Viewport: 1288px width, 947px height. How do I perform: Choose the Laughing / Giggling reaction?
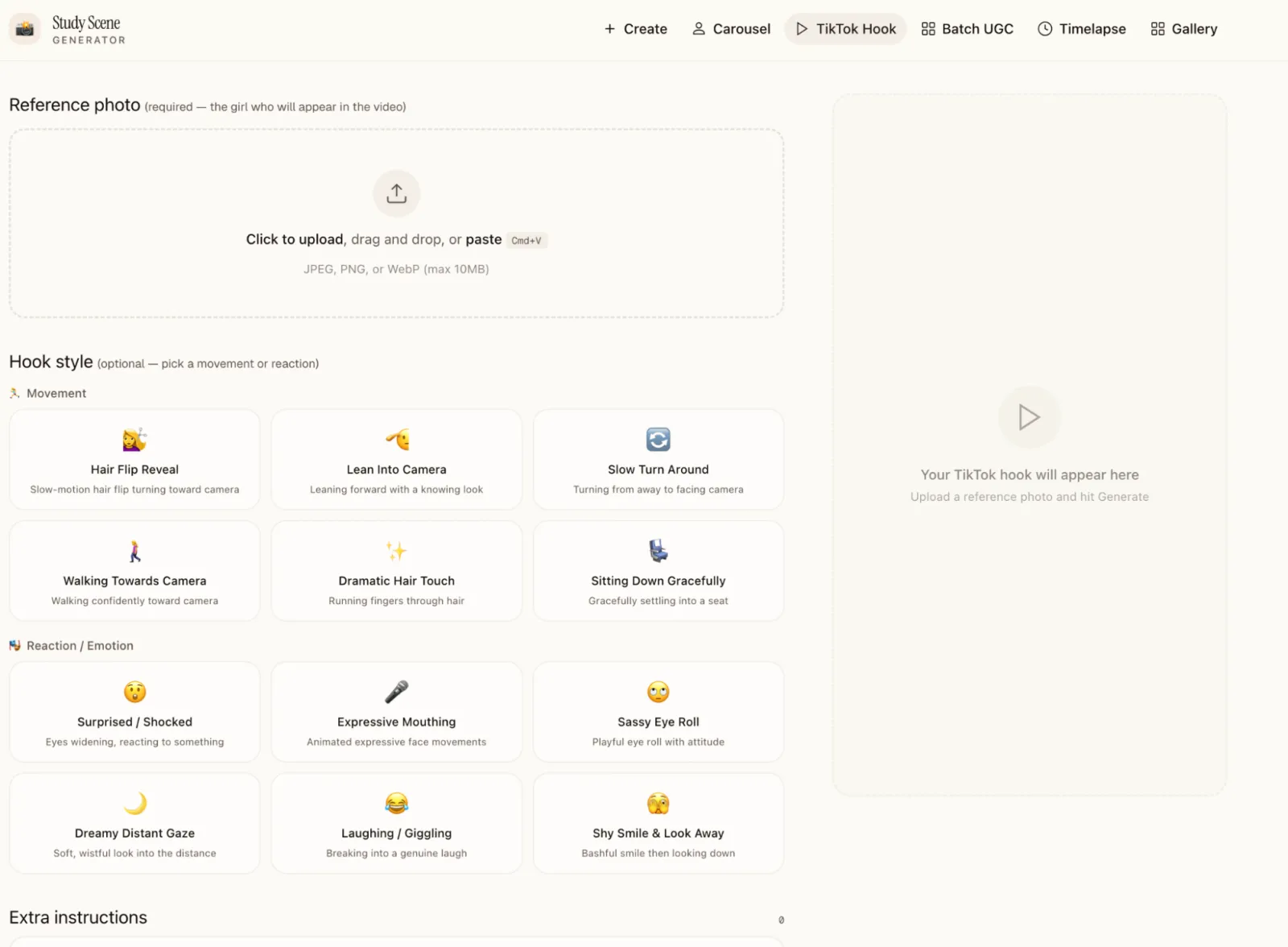coord(396,823)
